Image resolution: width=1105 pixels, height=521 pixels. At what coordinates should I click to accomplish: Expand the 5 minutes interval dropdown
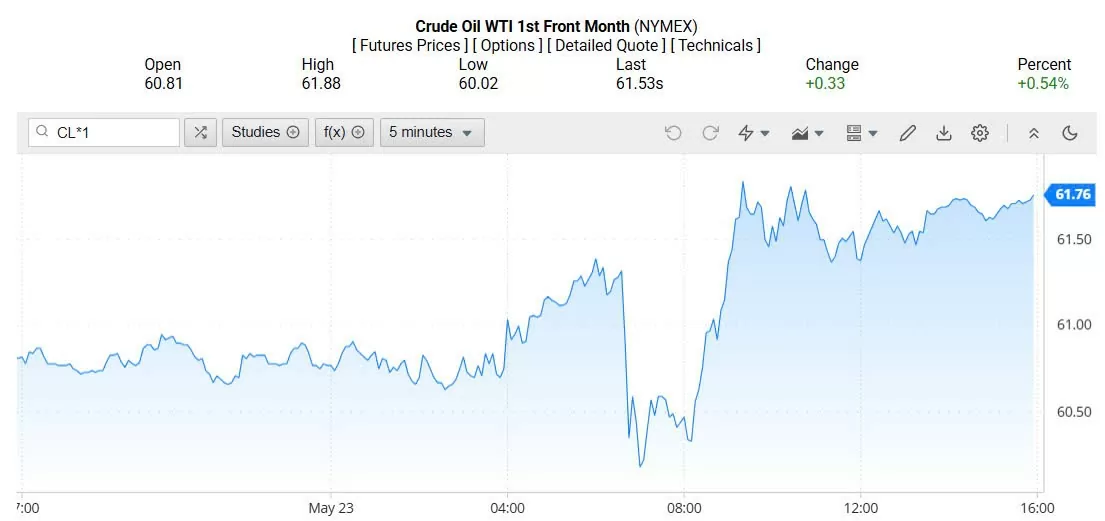pyautogui.click(x=432, y=133)
